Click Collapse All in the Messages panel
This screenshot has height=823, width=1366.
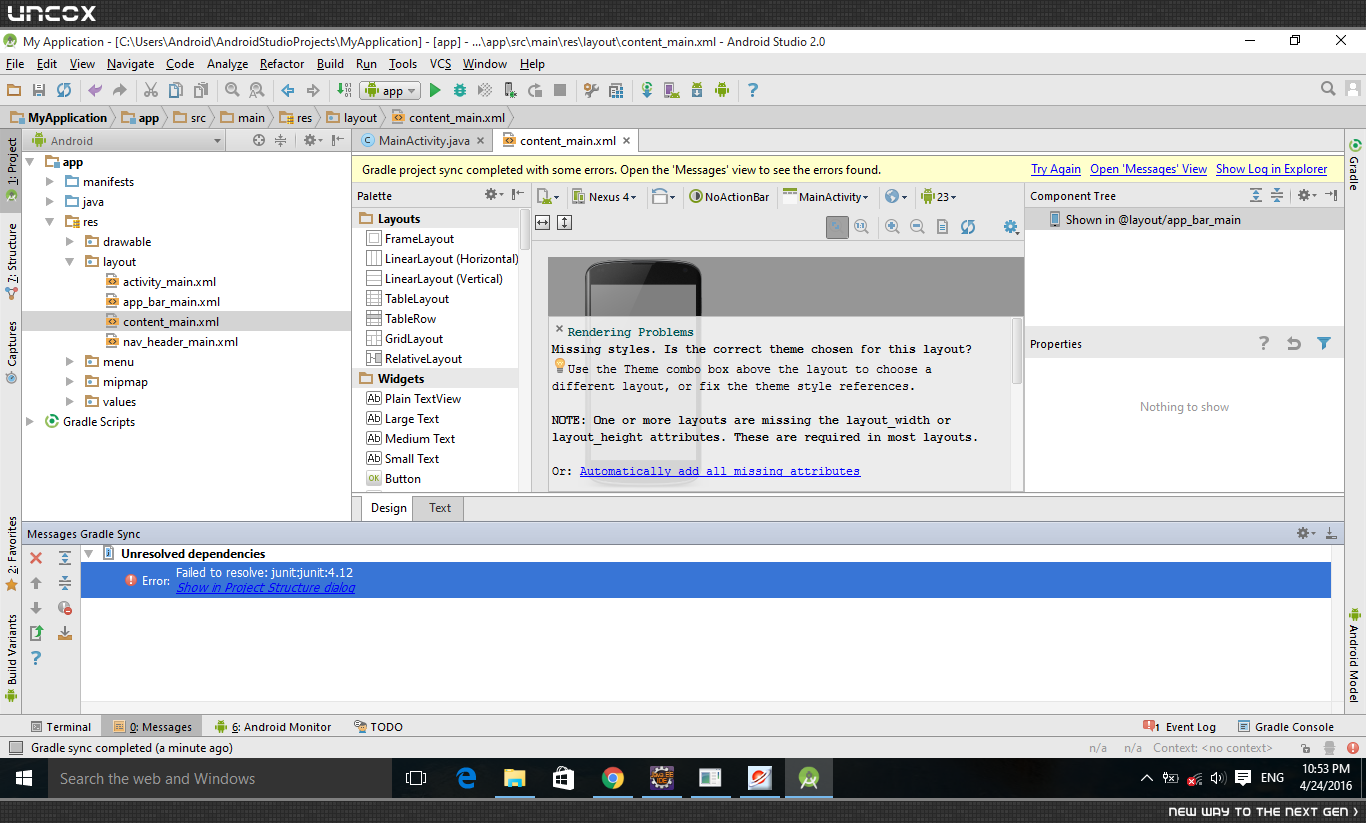pos(65,583)
